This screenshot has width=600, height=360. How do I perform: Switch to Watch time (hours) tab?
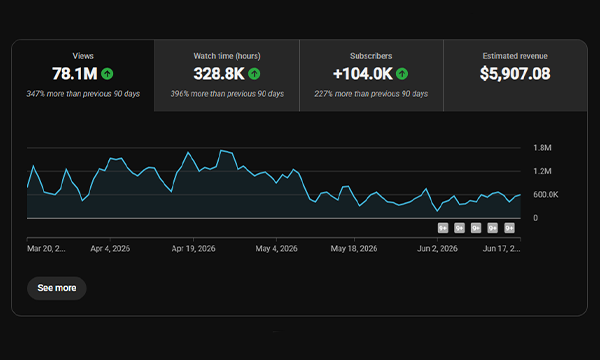[227, 75]
